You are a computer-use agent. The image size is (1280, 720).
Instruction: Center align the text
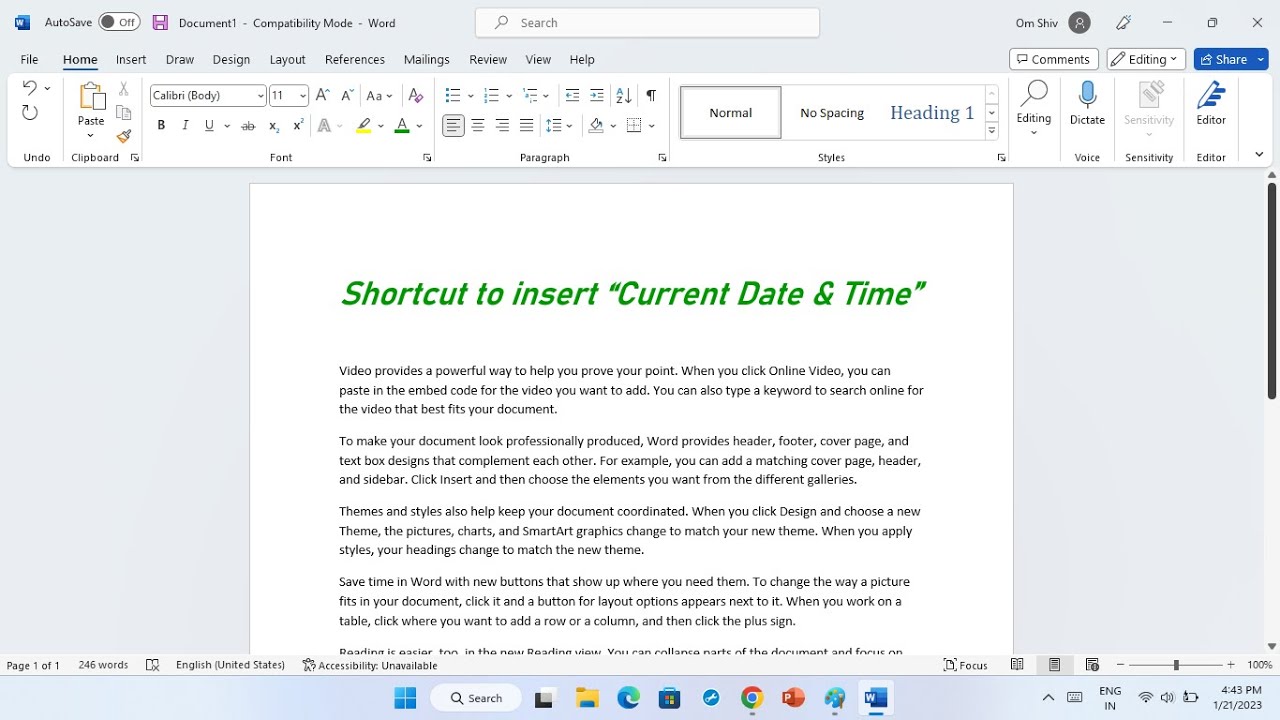pyautogui.click(x=478, y=126)
